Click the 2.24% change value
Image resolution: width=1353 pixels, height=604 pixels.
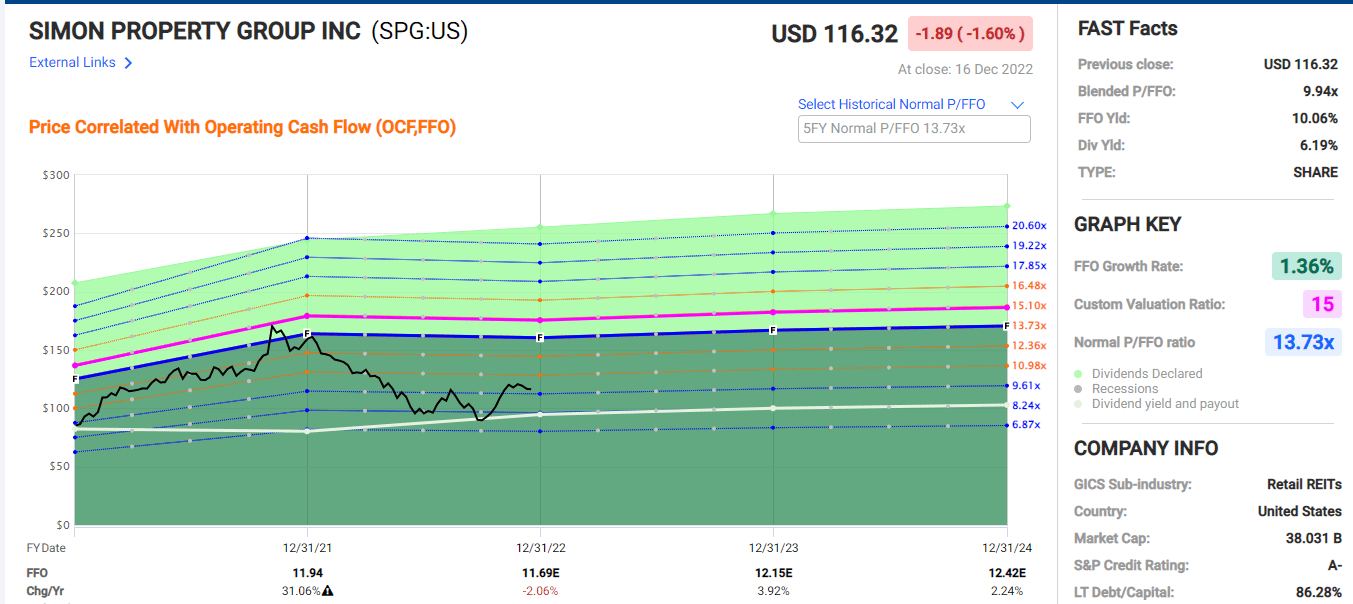pyautogui.click(x=1006, y=591)
